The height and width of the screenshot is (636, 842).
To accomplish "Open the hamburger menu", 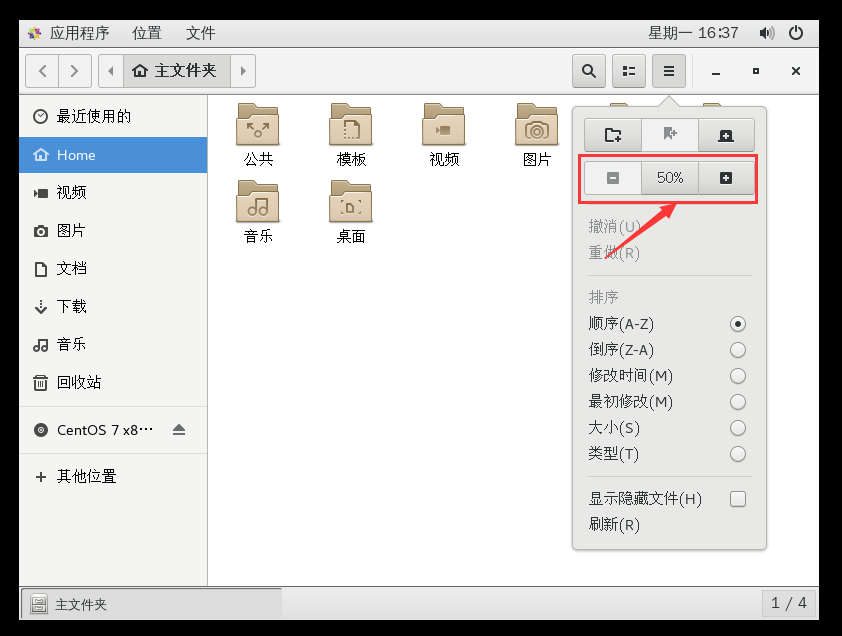I will [668, 70].
